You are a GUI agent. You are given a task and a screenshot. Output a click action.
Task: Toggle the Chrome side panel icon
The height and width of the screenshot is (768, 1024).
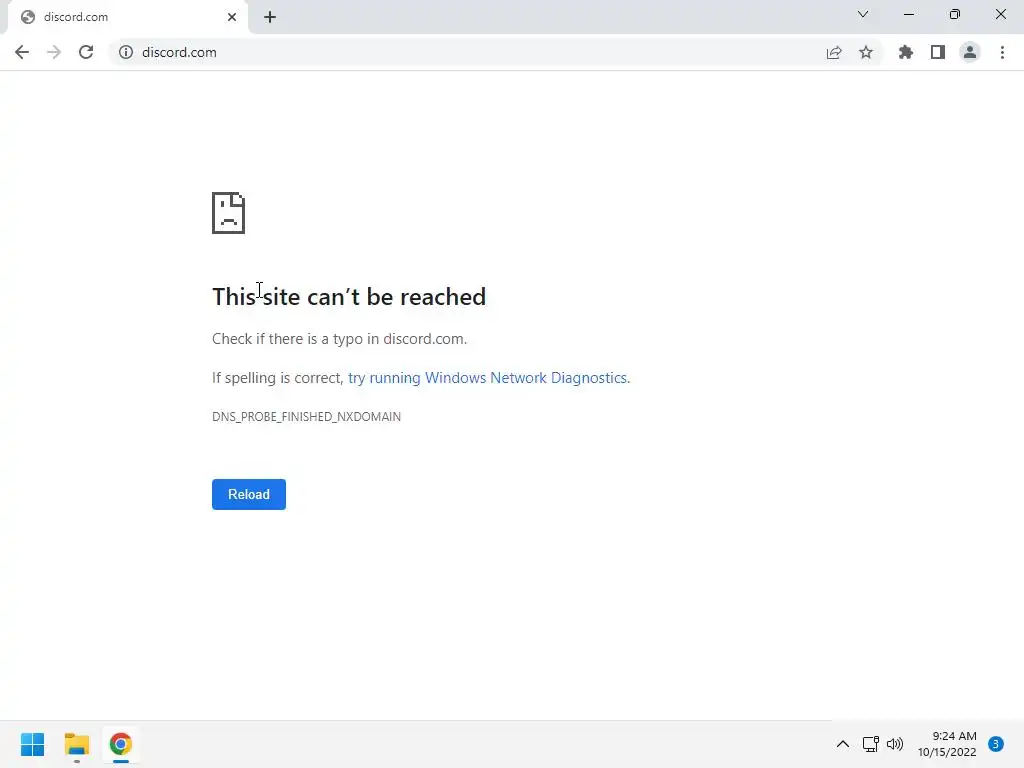938,52
